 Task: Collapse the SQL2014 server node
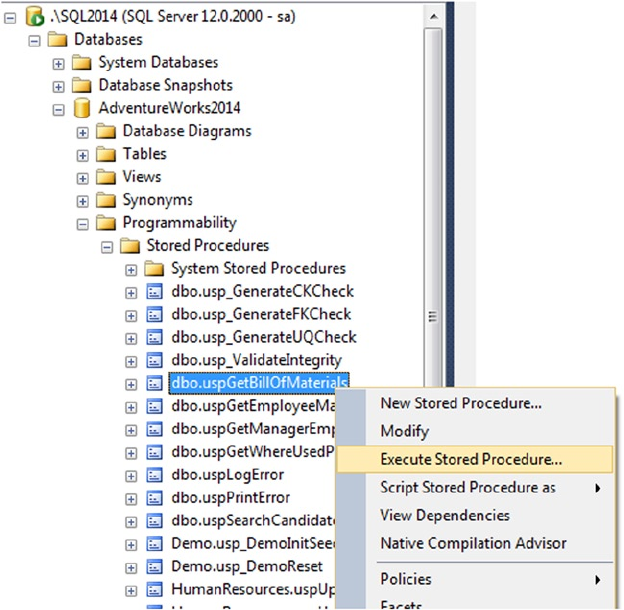10,18
